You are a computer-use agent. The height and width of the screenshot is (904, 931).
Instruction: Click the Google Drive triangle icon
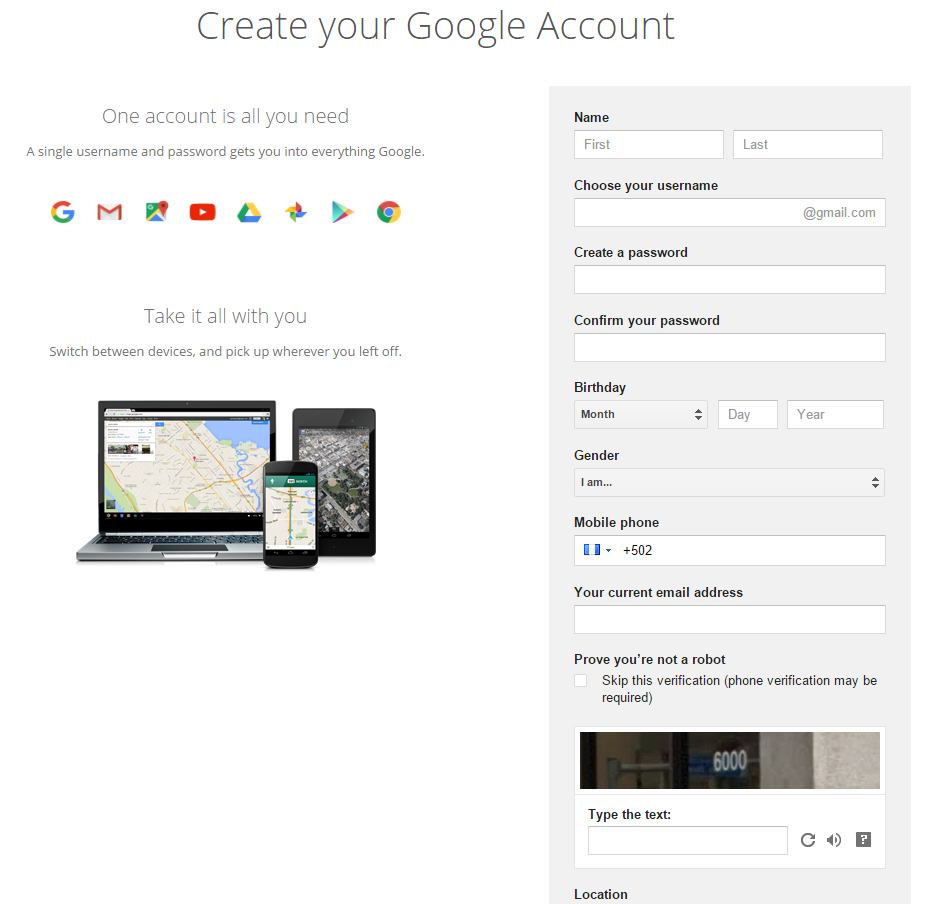point(249,212)
